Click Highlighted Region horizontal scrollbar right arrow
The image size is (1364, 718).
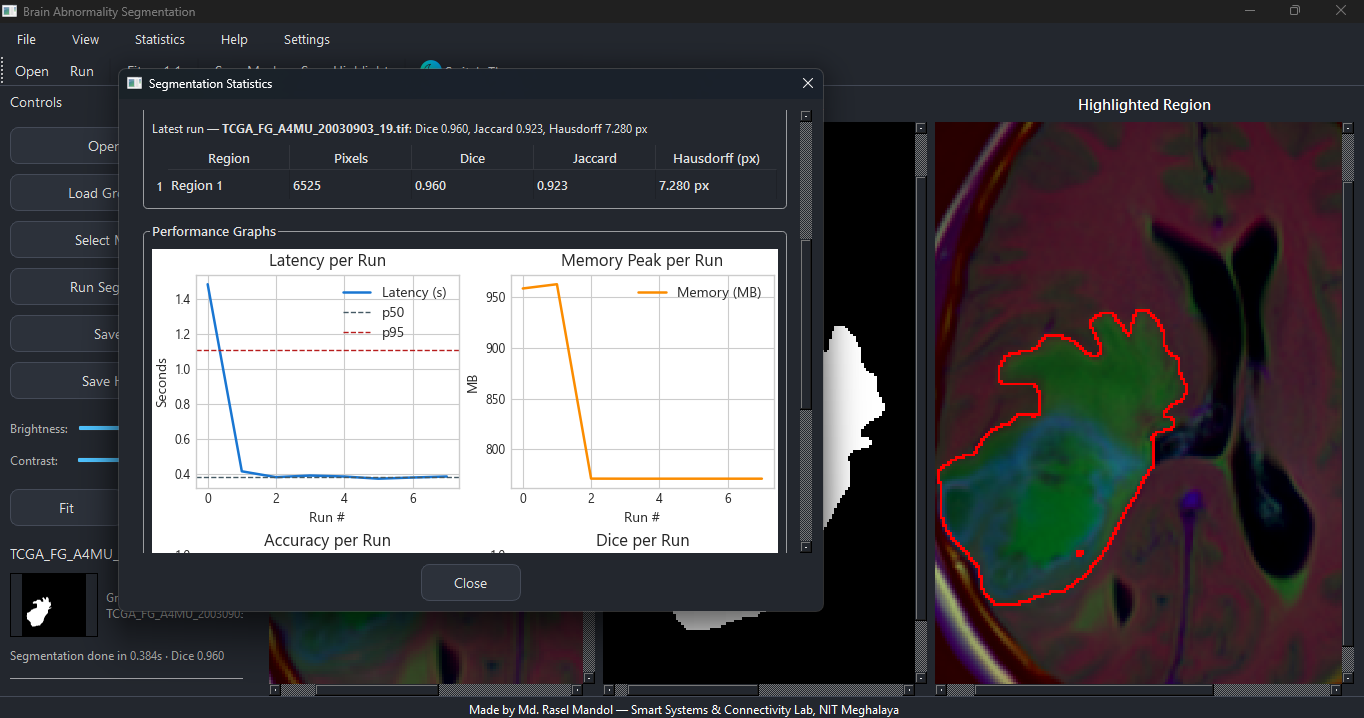1335,690
